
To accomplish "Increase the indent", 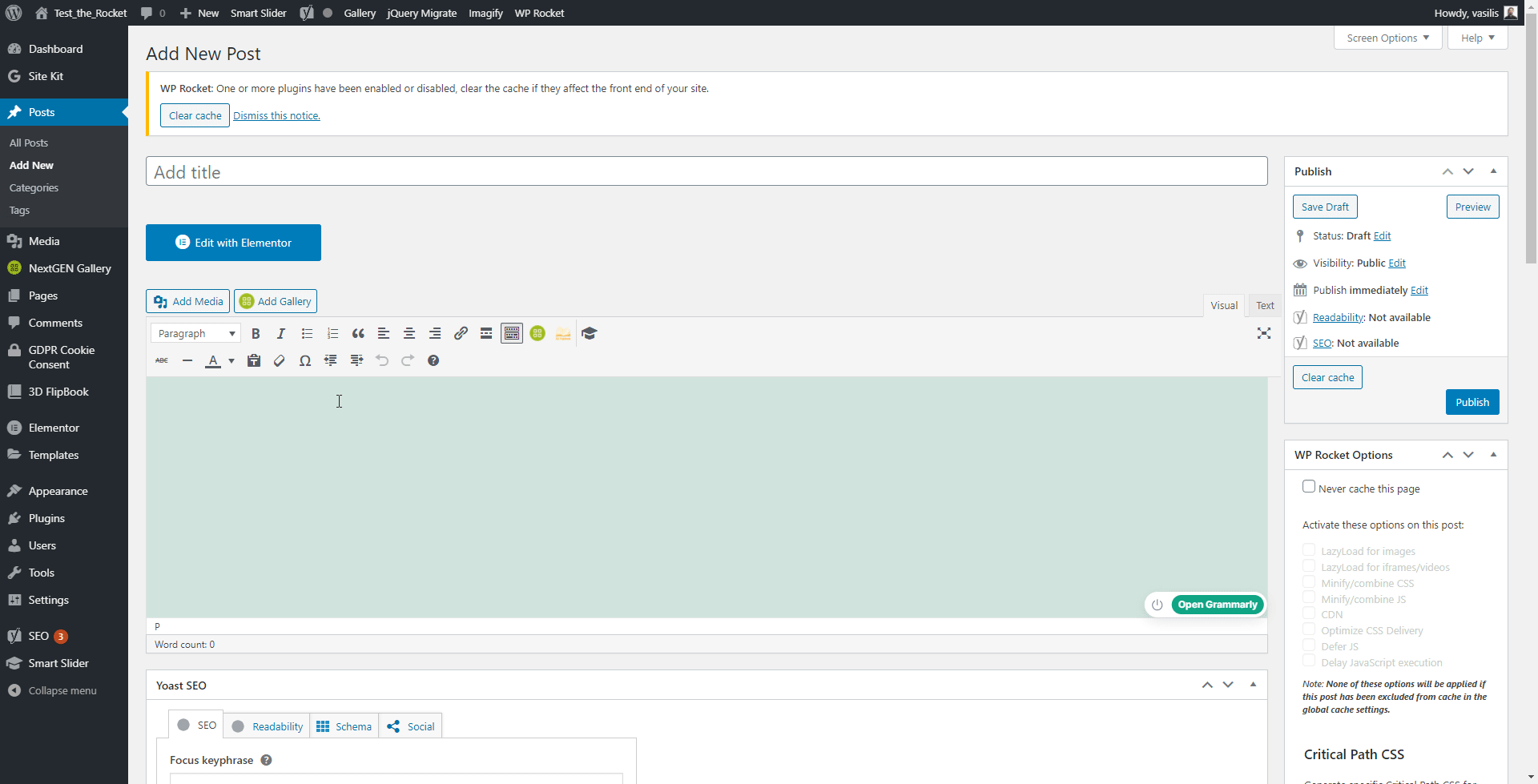I will pyautogui.click(x=356, y=361).
